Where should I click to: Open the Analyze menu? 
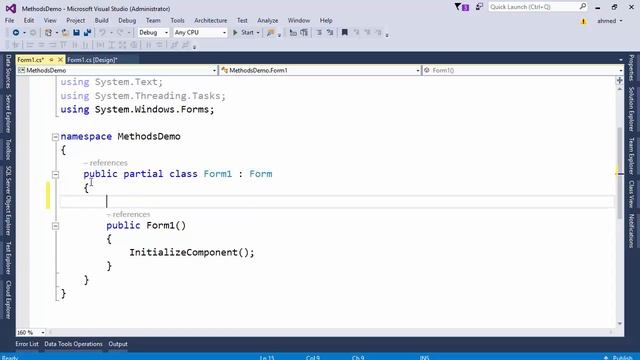point(268,20)
